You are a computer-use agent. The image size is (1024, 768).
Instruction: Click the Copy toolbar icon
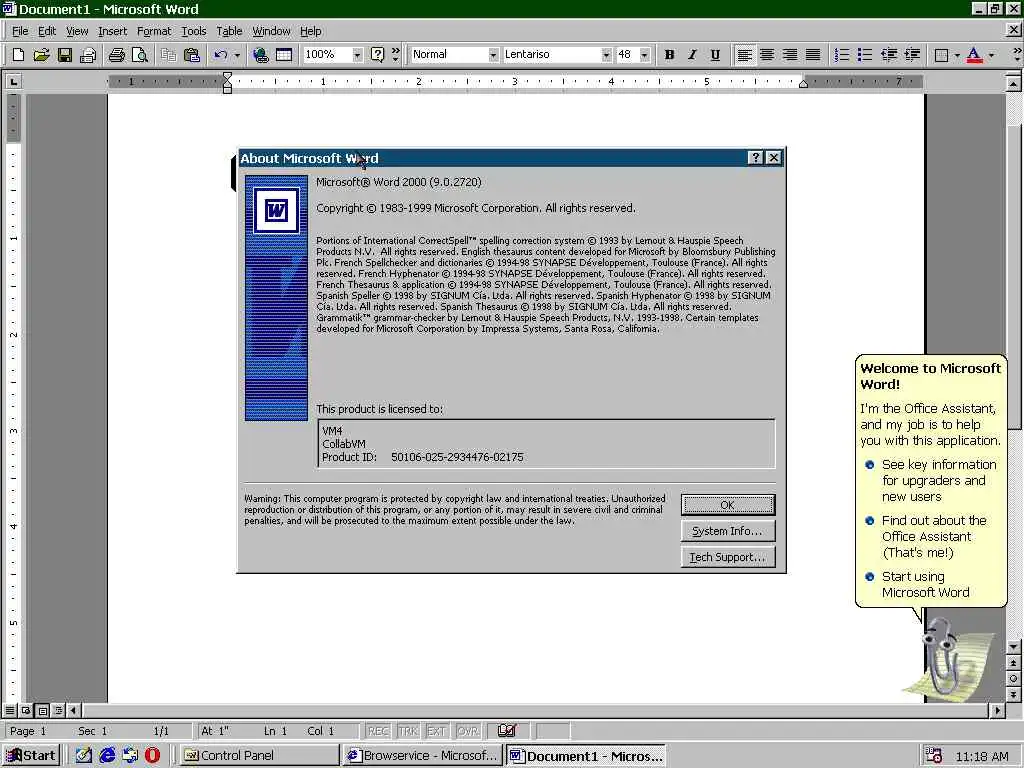click(168, 55)
